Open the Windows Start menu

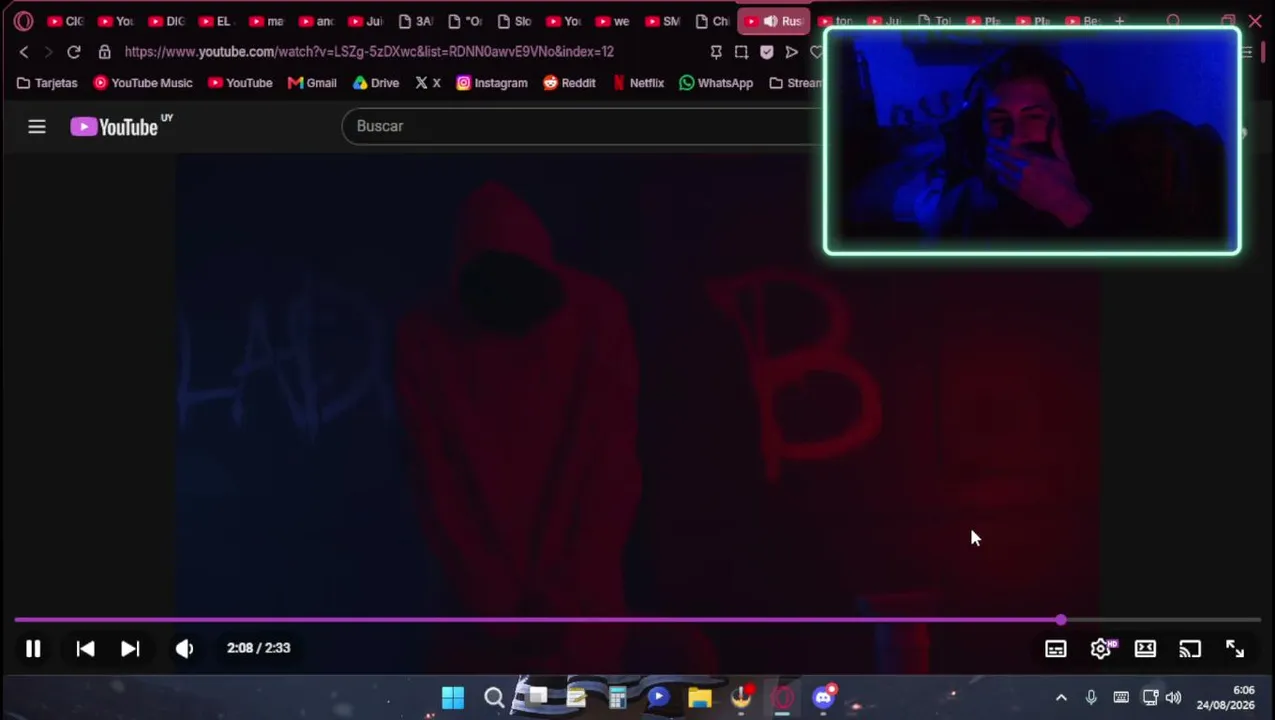[x=452, y=697]
